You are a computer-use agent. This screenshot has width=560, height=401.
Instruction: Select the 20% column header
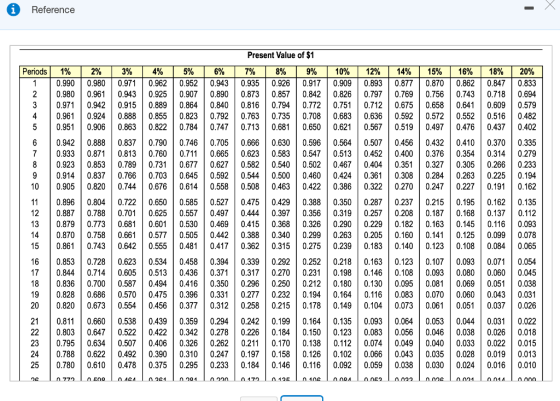(x=527, y=71)
